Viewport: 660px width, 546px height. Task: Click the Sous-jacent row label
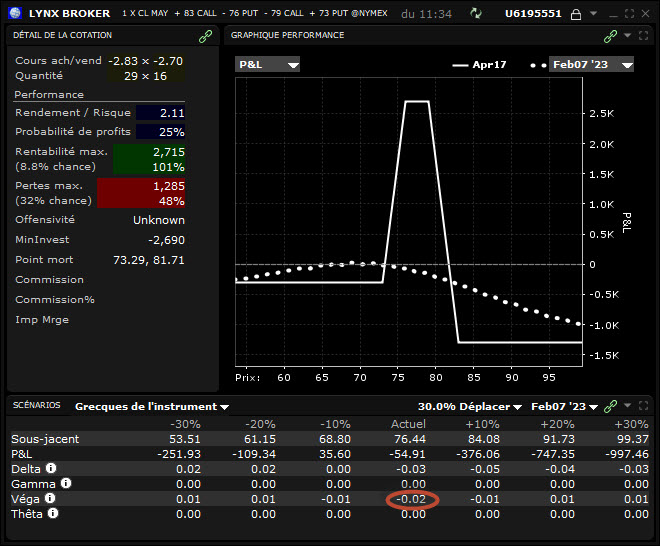(x=45, y=439)
